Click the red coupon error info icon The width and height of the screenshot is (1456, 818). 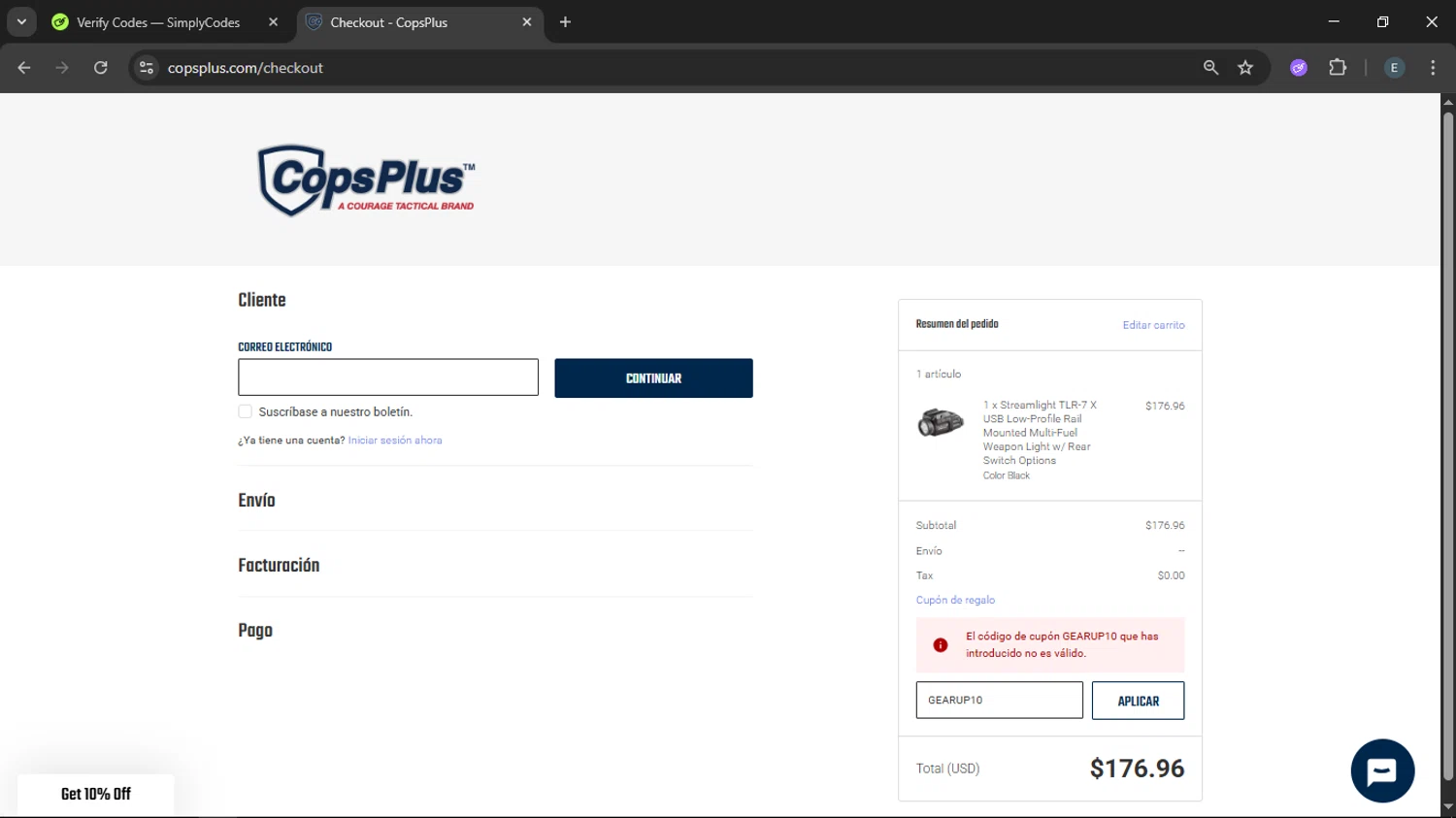[941, 645]
